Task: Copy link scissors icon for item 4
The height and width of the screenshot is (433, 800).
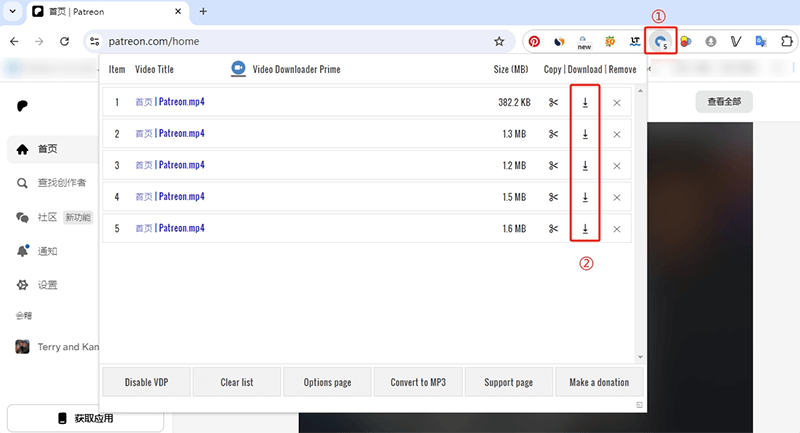Action: click(x=553, y=197)
